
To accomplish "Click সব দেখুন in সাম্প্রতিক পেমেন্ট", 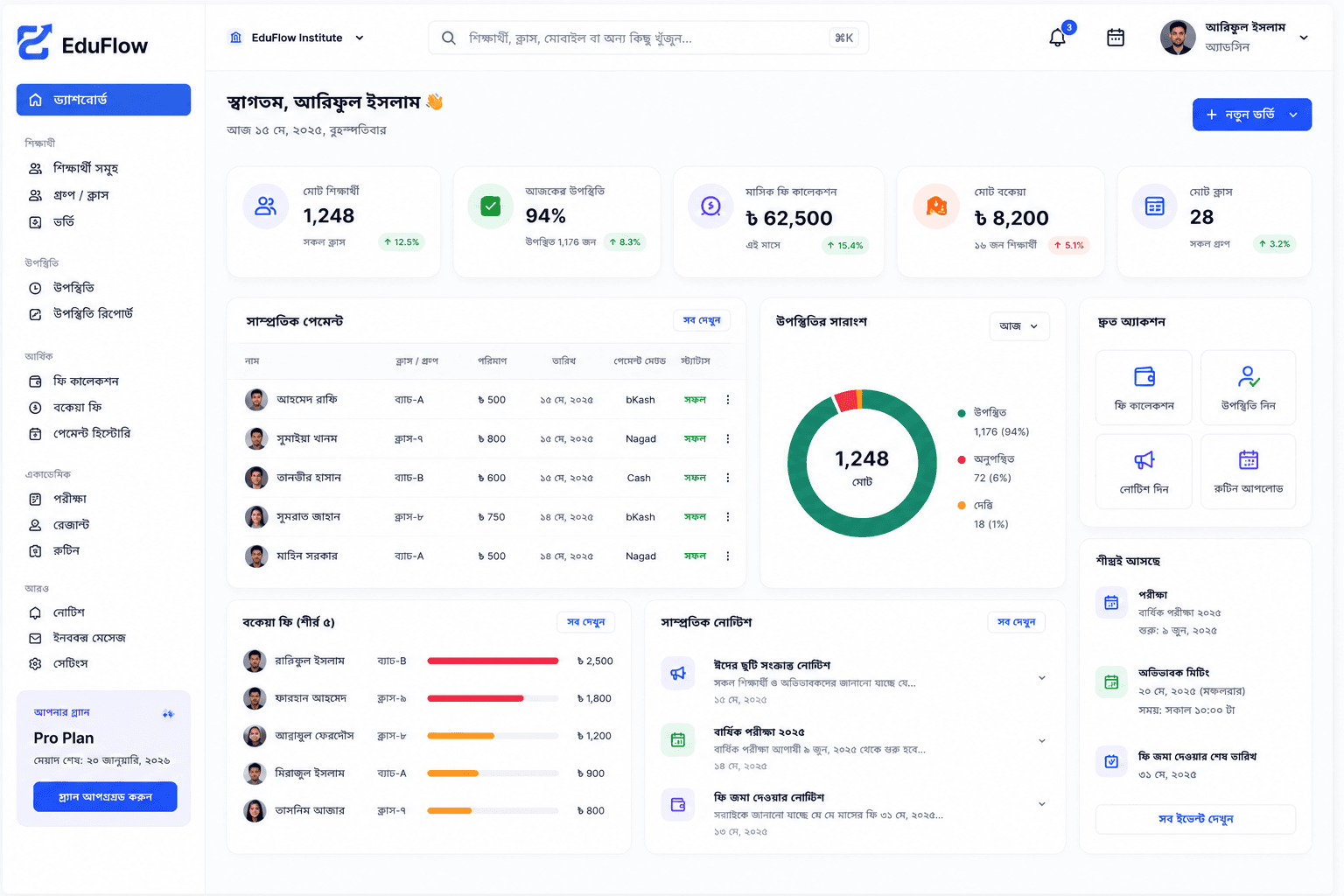I will click(702, 321).
